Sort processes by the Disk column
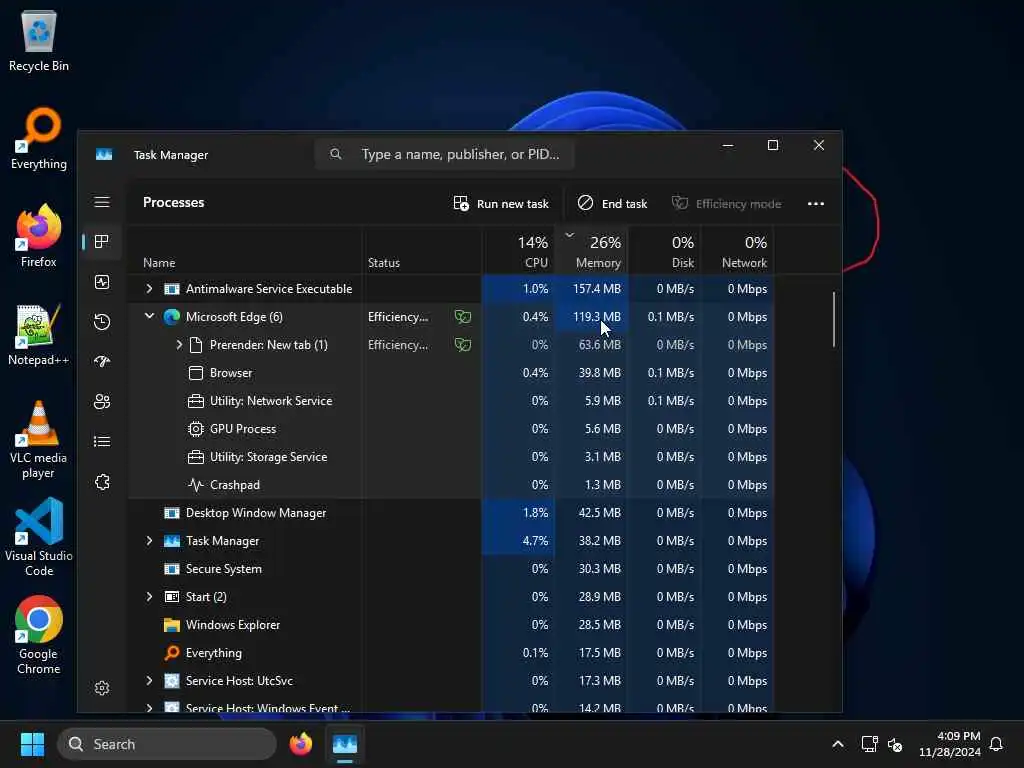The height and width of the screenshot is (768, 1024). tap(664, 250)
